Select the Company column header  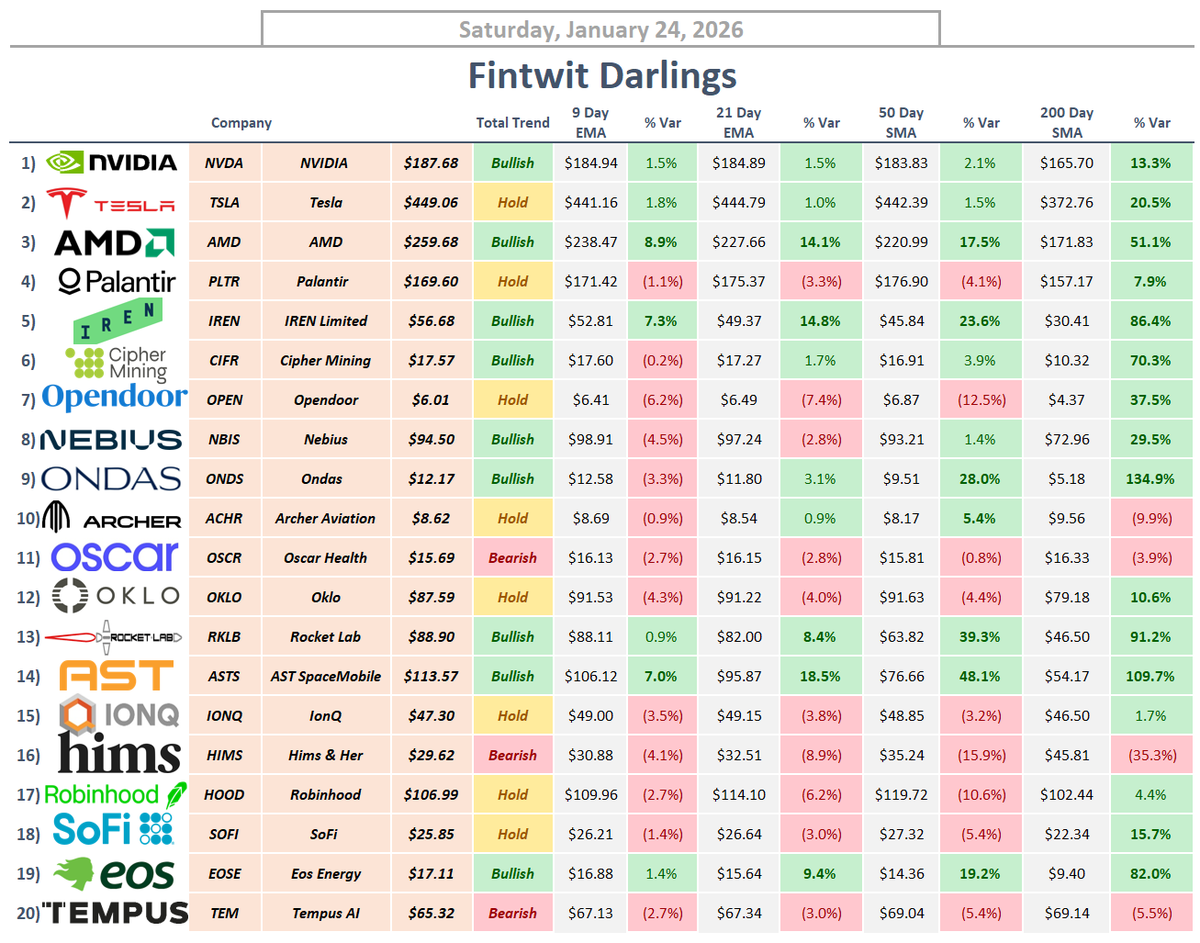(241, 122)
